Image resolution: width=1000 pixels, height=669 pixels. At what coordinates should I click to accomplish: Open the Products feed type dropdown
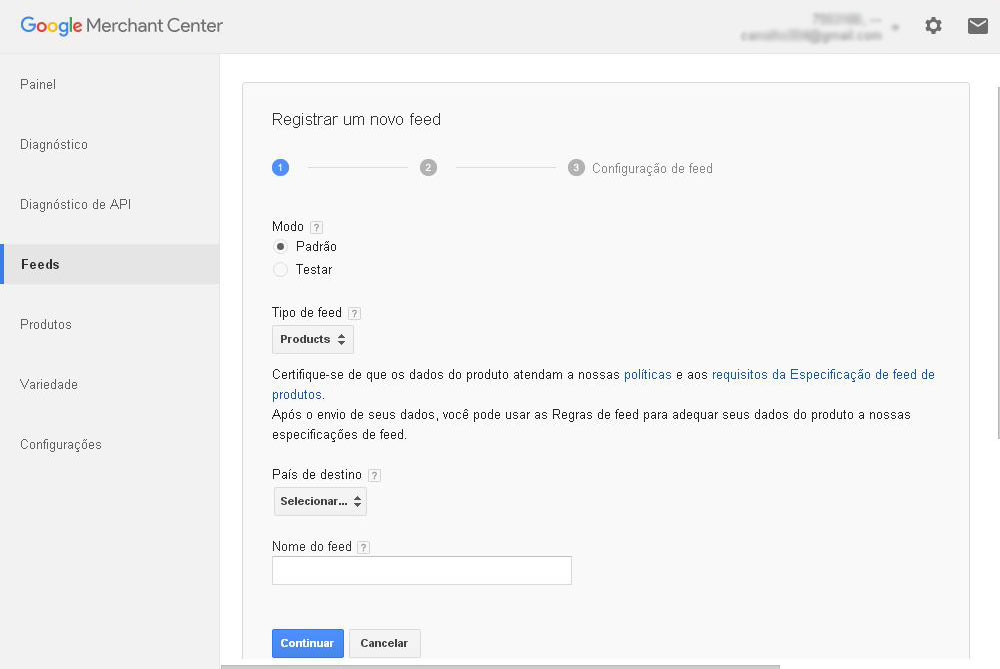pos(313,340)
